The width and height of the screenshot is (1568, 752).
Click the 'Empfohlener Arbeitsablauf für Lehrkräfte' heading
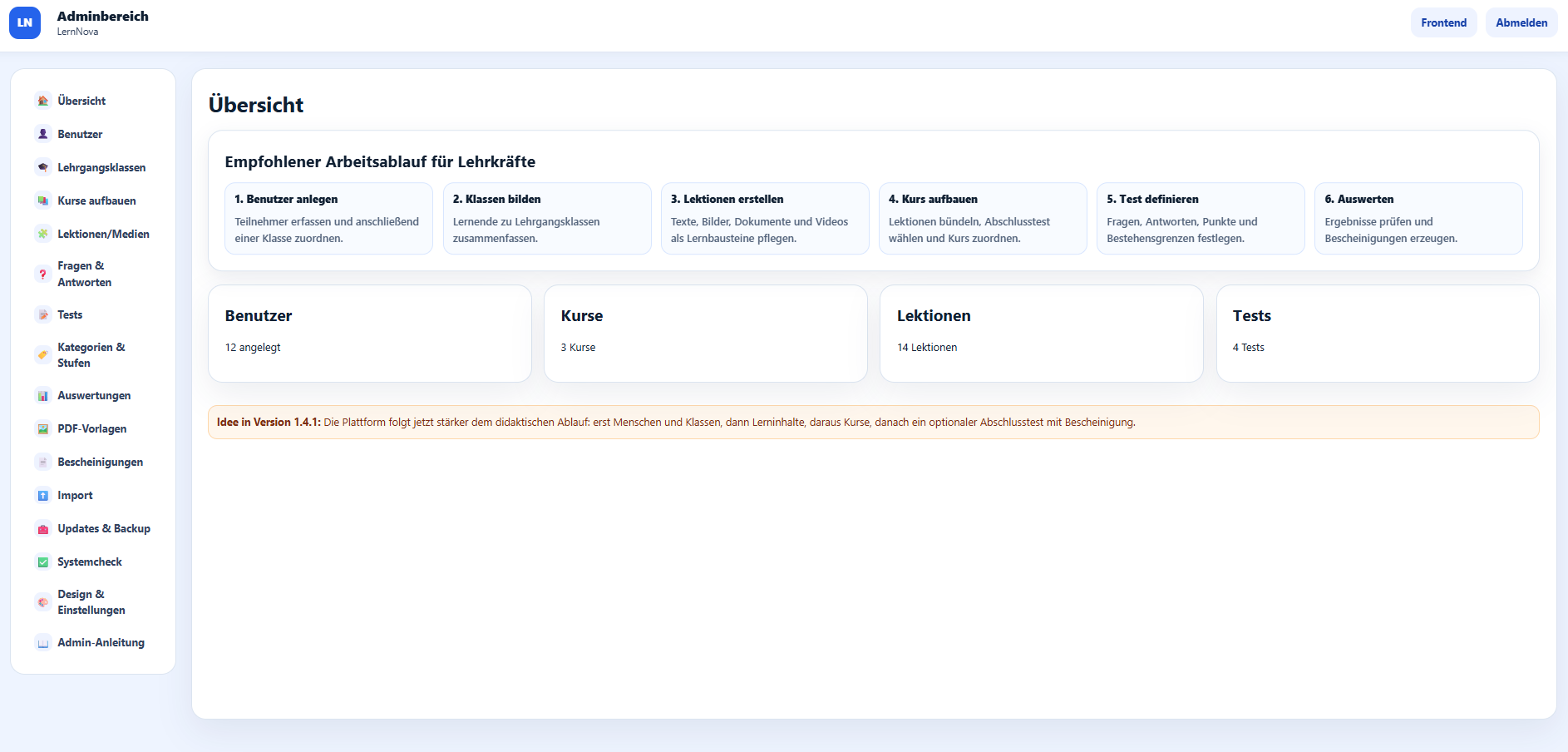(x=380, y=162)
